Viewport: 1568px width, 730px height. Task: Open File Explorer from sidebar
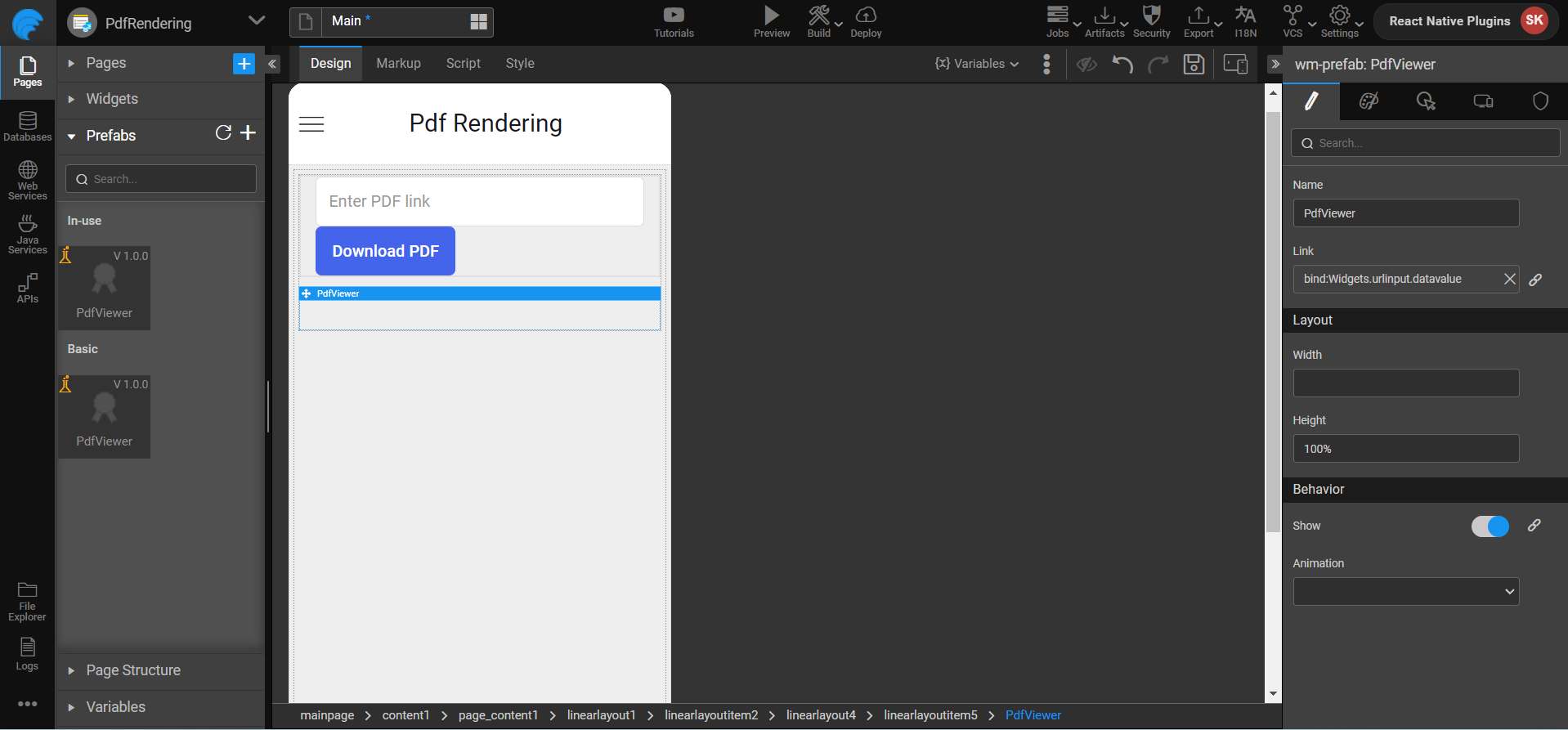tap(28, 602)
